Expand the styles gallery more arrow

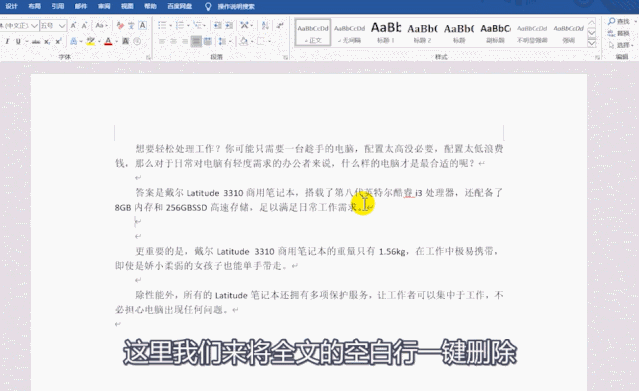click(592, 43)
